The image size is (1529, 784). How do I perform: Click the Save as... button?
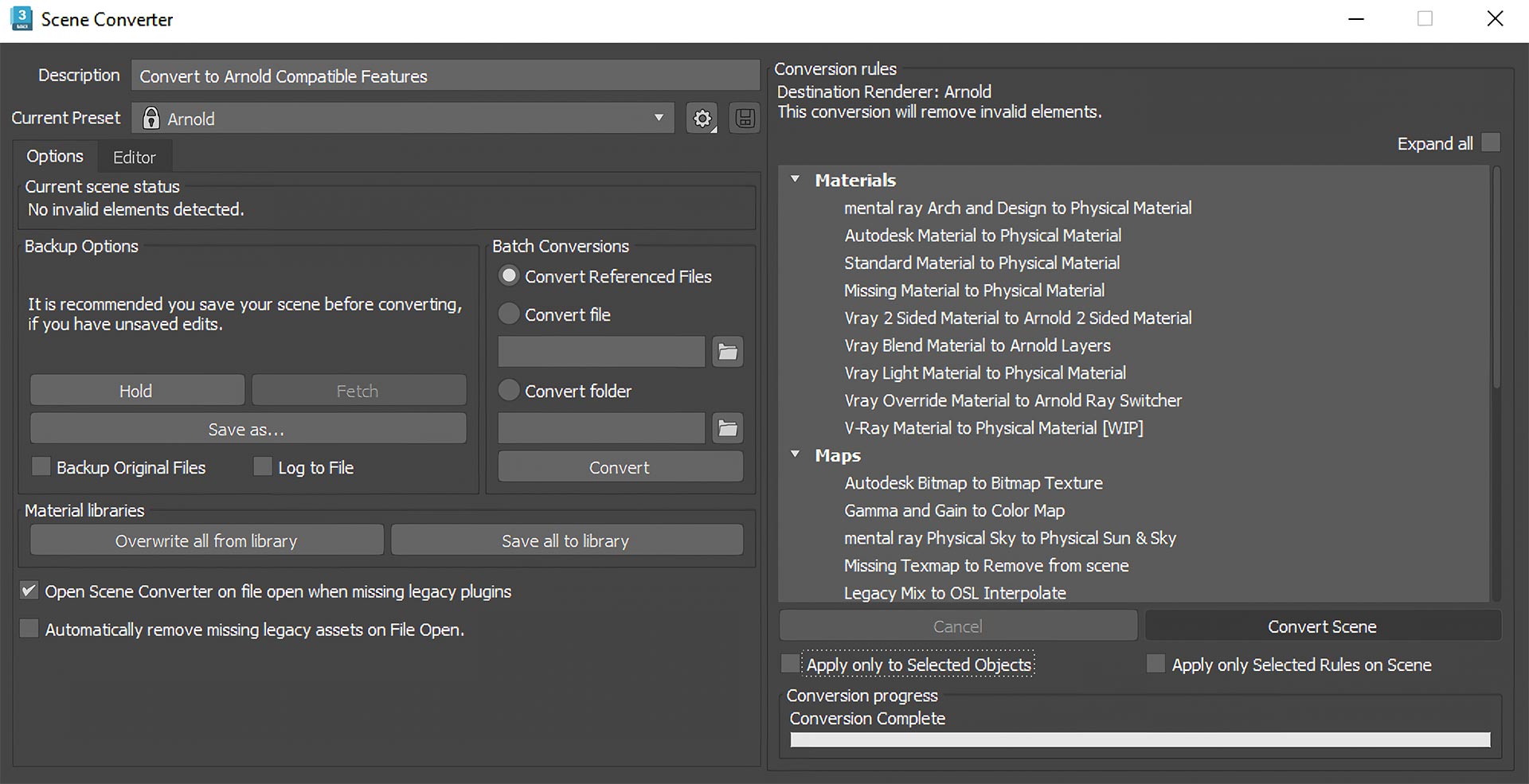pyautogui.click(x=248, y=429)
